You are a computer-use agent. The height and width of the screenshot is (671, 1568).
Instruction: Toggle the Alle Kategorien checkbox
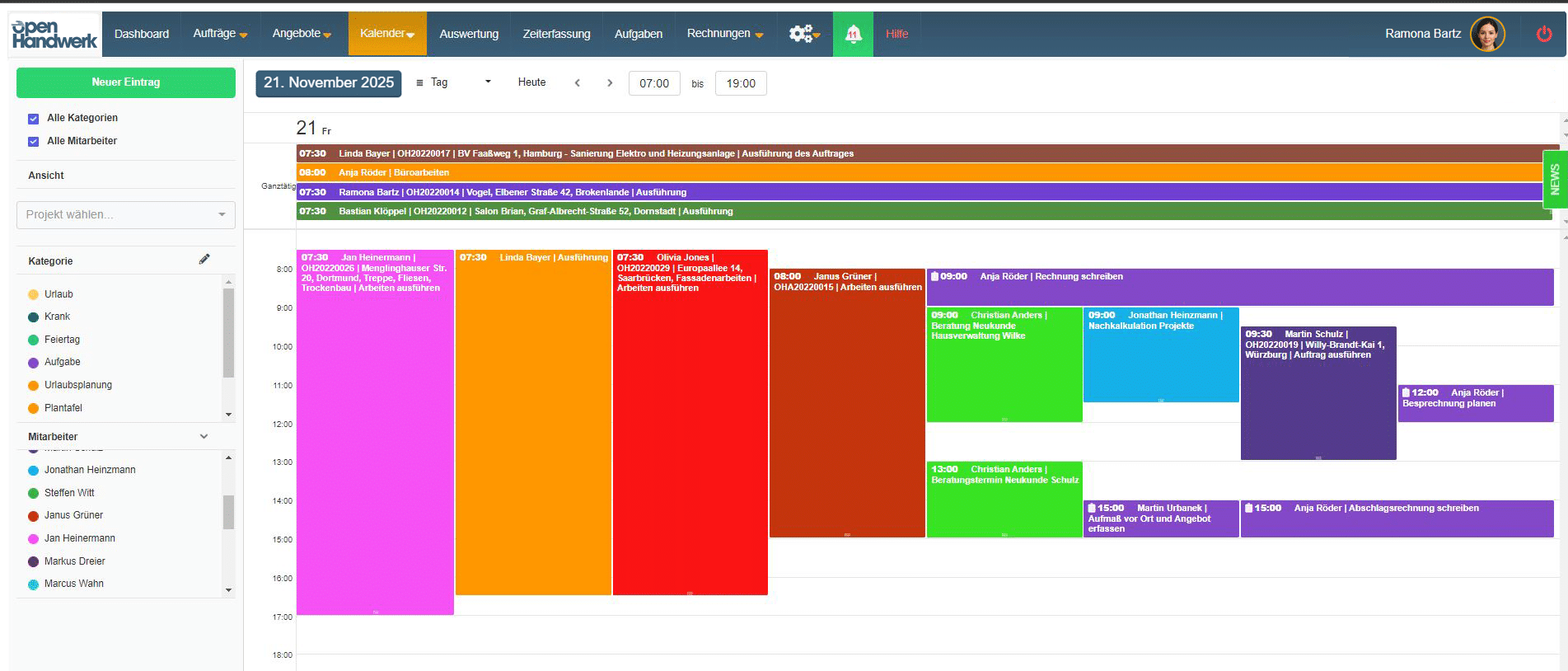34,119
